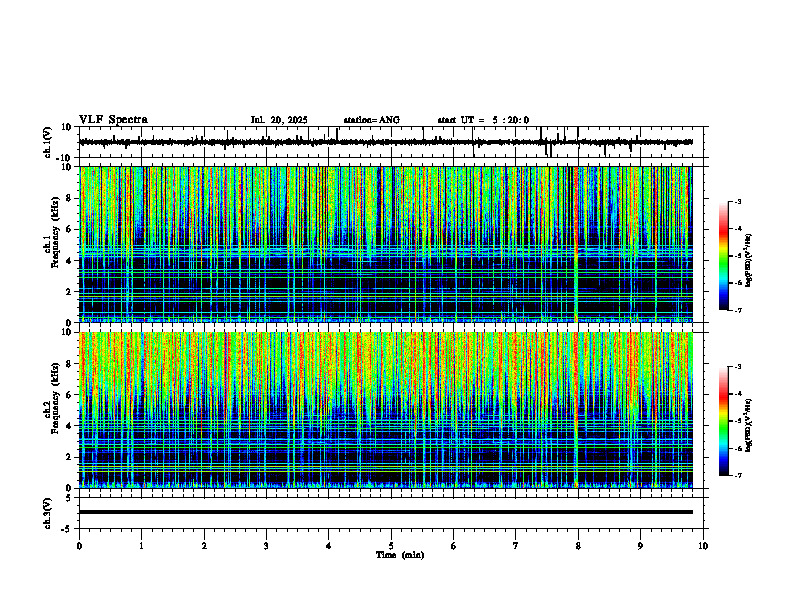Click the ch.1 spectrogram color scale bar
792x612 pixels.
pos(724,256)
